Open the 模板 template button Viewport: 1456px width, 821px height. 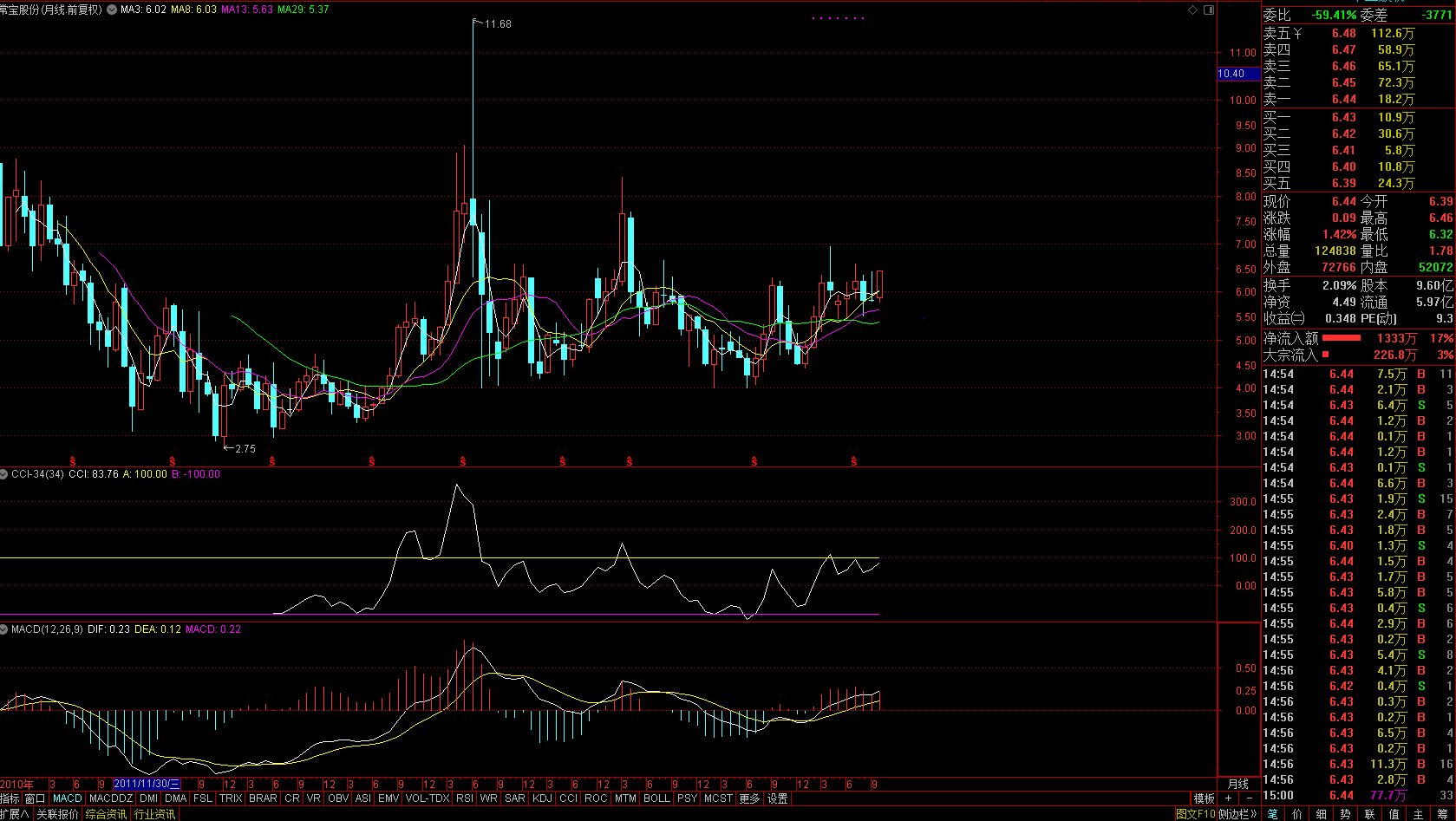[x=1205, y=798]
